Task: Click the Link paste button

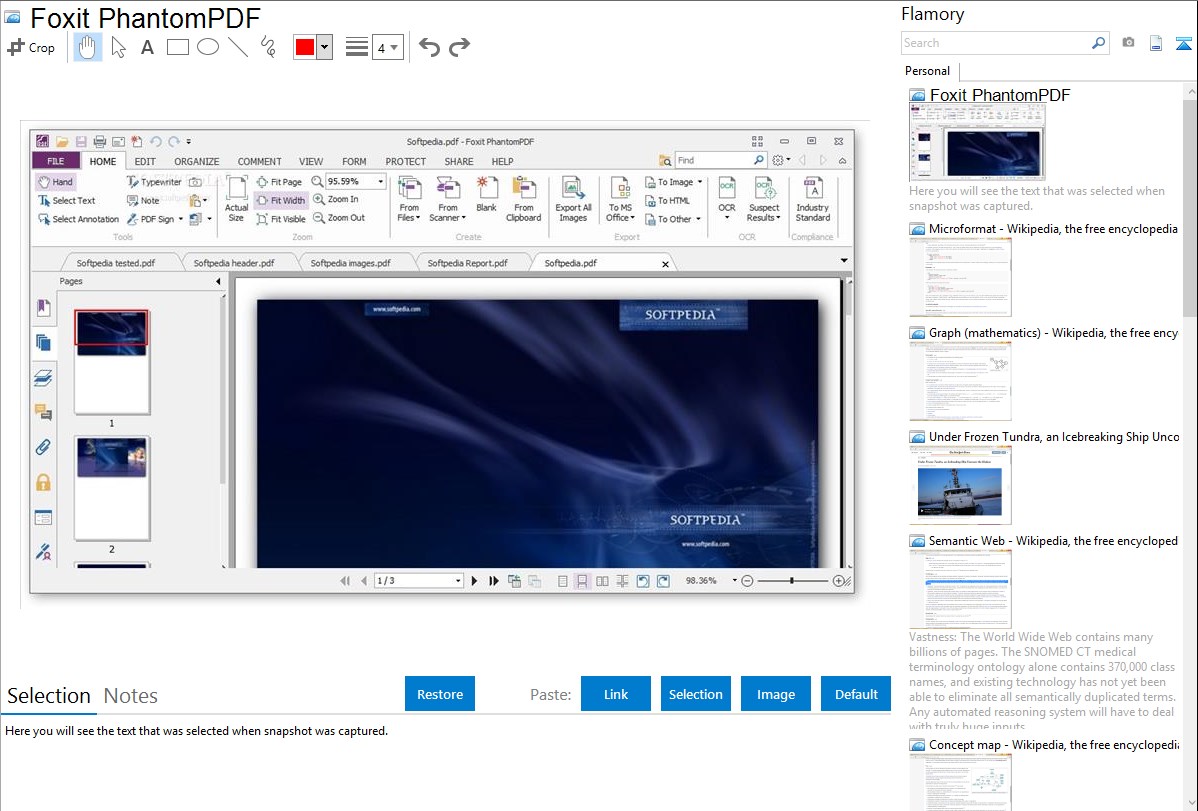Action: point(616,694)
